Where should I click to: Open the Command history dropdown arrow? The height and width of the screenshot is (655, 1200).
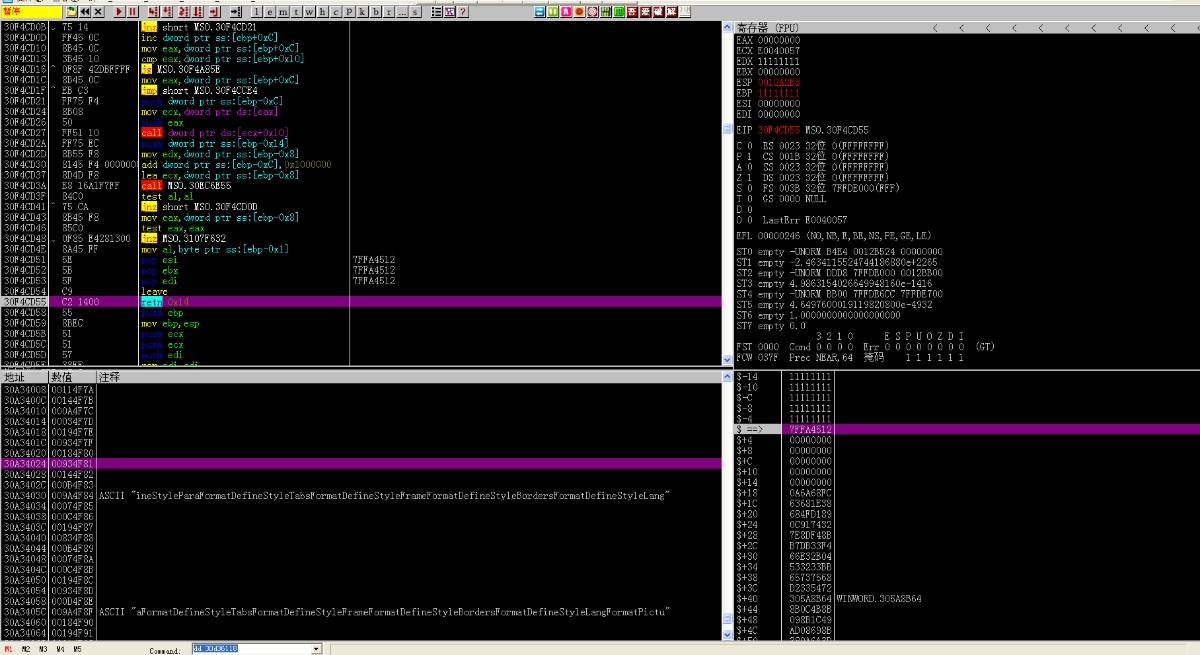point(316,649)
